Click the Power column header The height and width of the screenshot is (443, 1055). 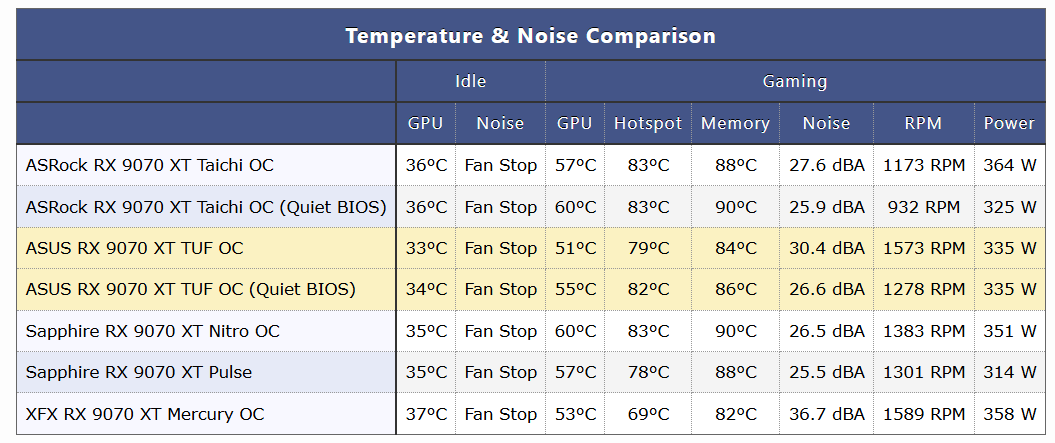click(1009, 124)
